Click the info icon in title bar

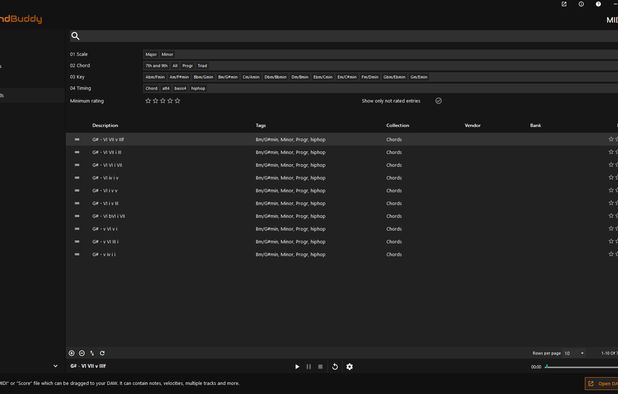[581, 4]
